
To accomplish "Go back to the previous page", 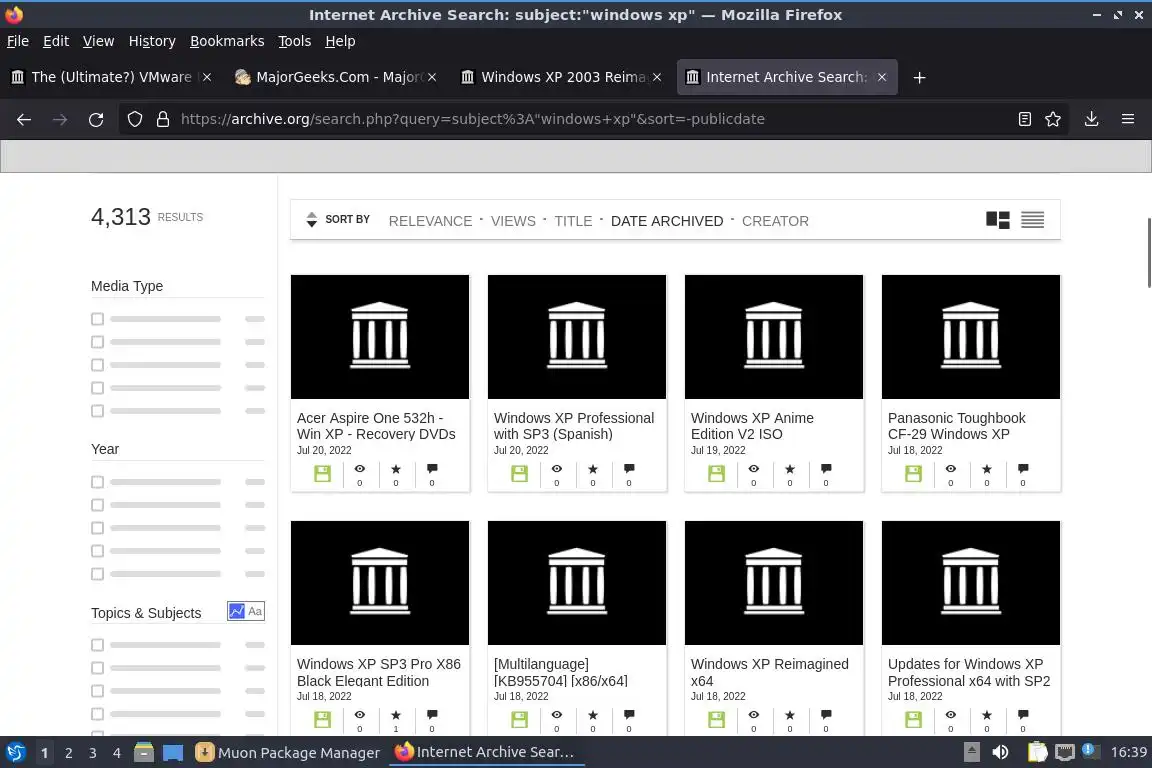I will pyautogui.click(x=24, y=119).
